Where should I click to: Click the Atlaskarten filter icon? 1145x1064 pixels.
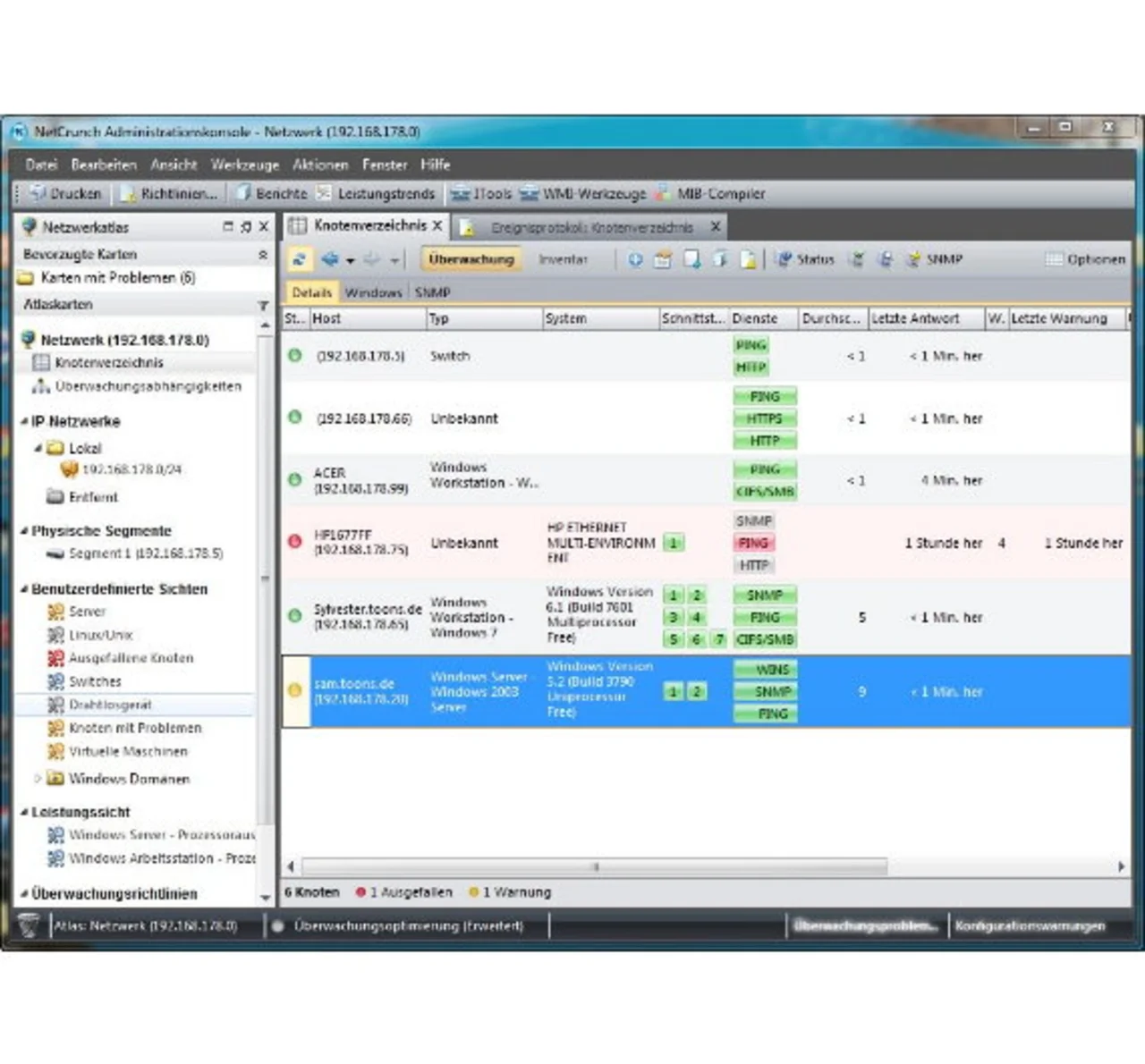[263, 305]
